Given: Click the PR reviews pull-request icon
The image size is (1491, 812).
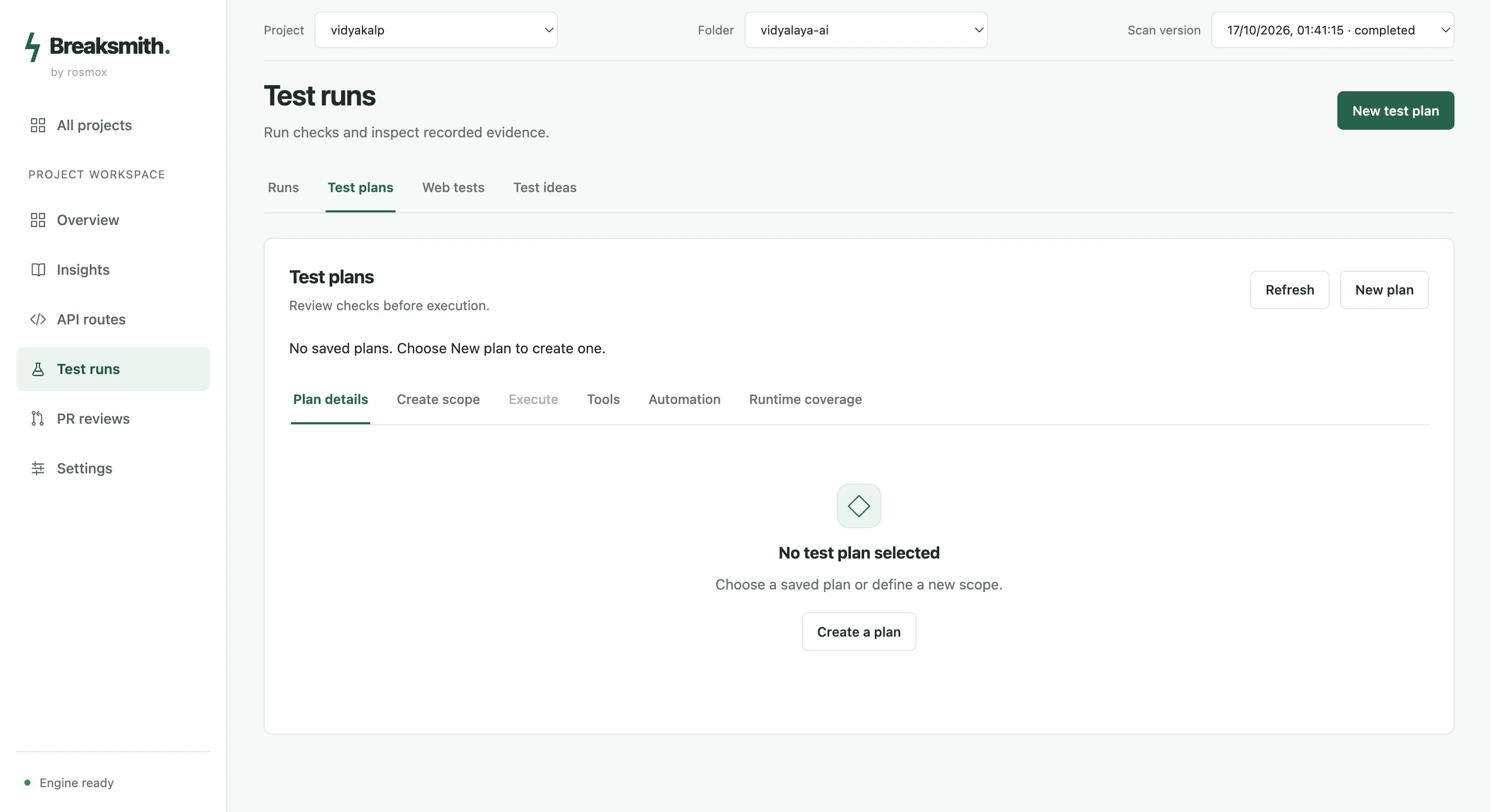Looking at the screenshot, I should (x=38, y=419).
